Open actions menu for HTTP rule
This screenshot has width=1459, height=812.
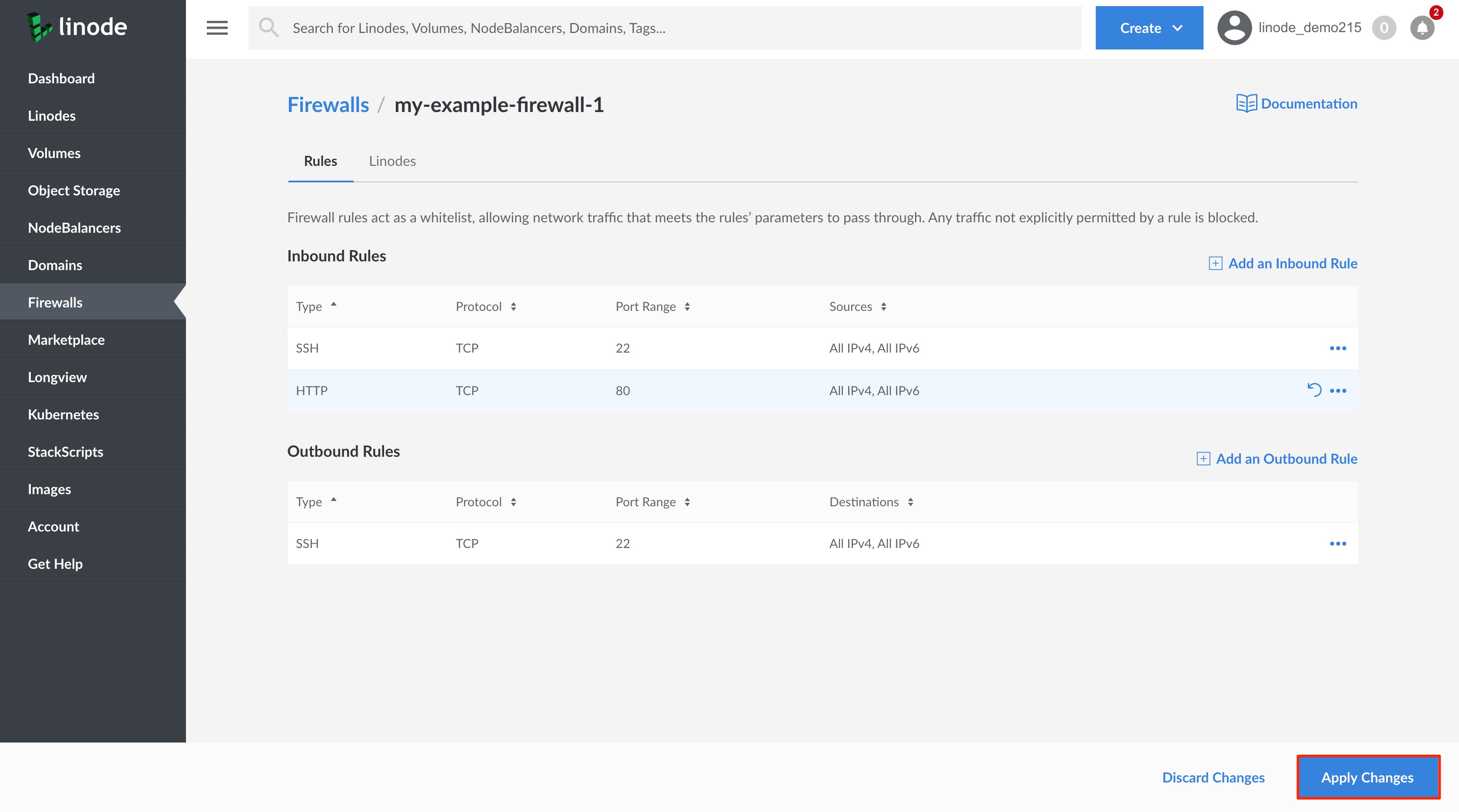(x=1338, y=390)
